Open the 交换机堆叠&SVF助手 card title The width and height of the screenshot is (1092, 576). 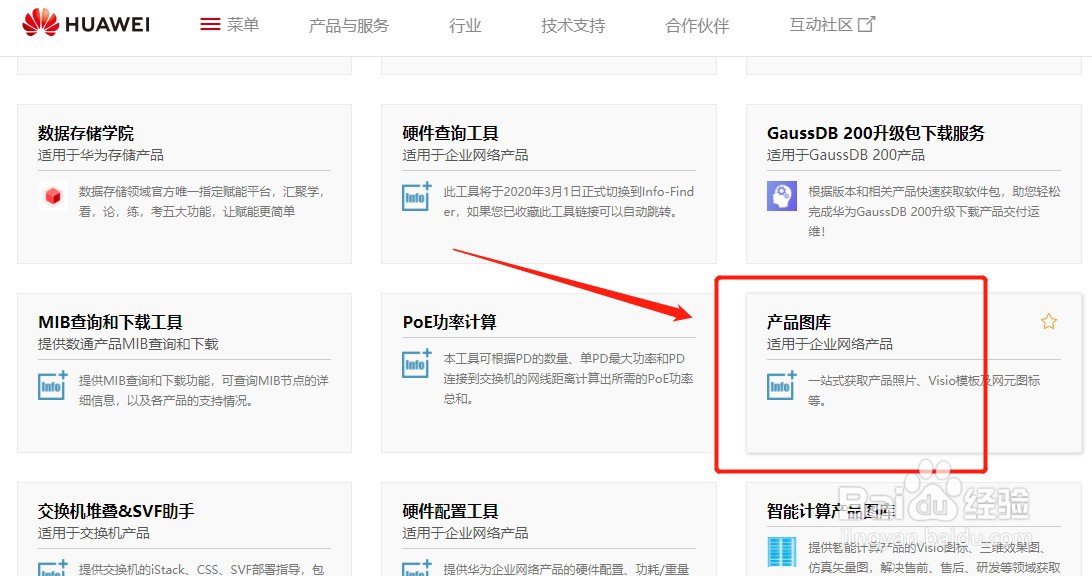(x=116, y=511)
